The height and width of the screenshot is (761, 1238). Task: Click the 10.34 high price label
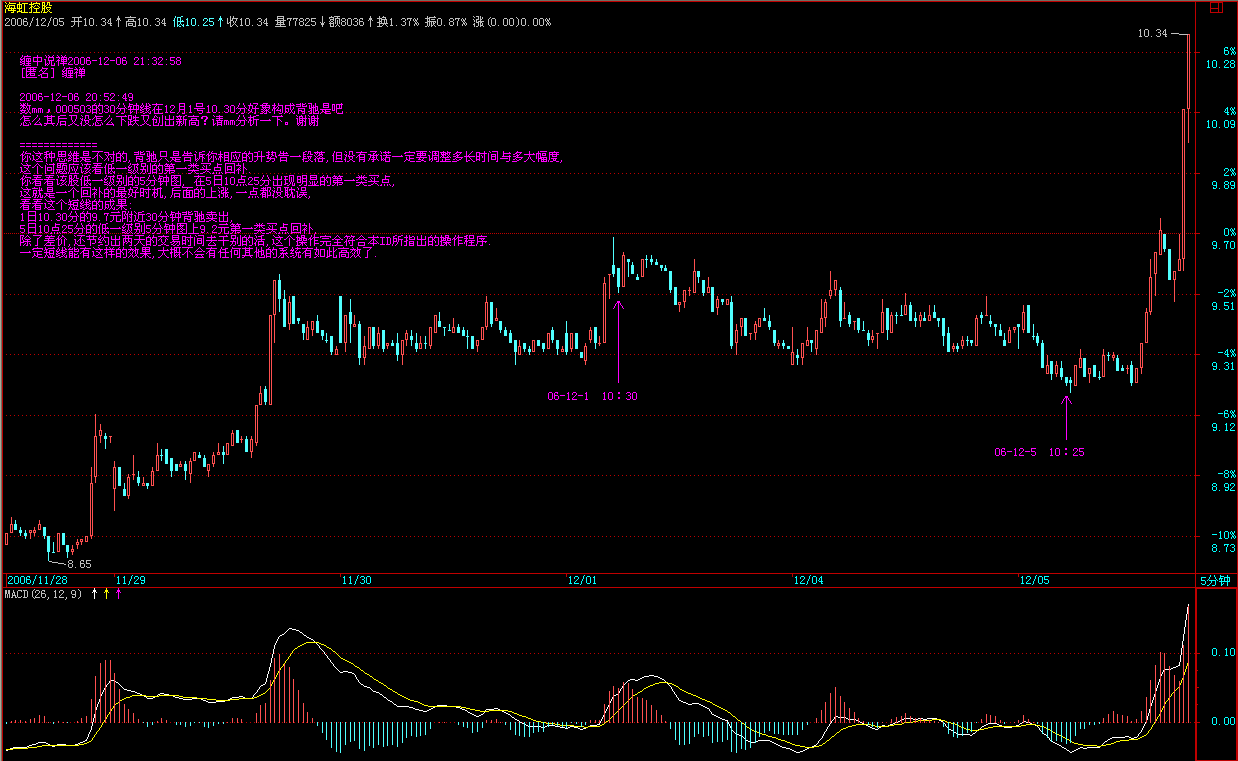(1152, 34)
